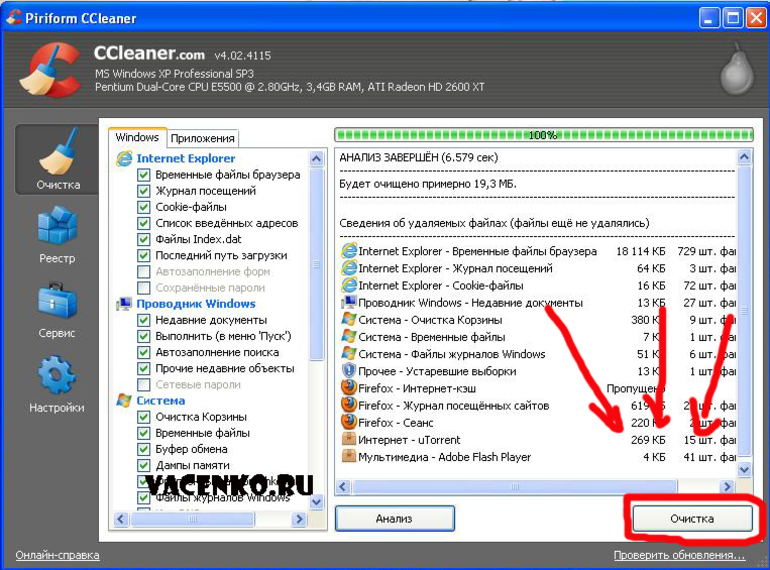Uncheck IE Cookie-файлы checkbox

tap(143, 207)
